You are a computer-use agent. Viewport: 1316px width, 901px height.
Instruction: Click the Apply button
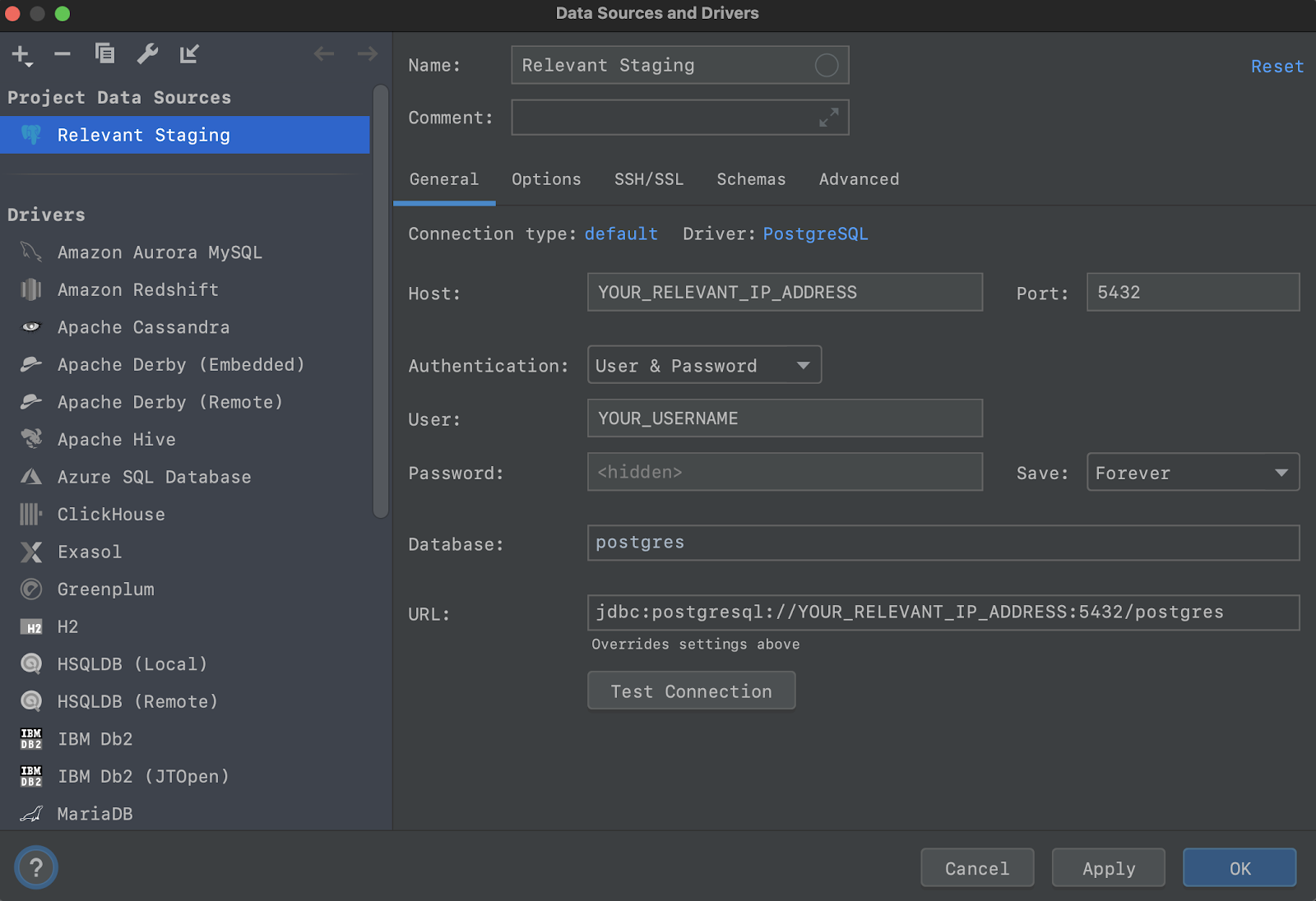tap(1108, 868)
